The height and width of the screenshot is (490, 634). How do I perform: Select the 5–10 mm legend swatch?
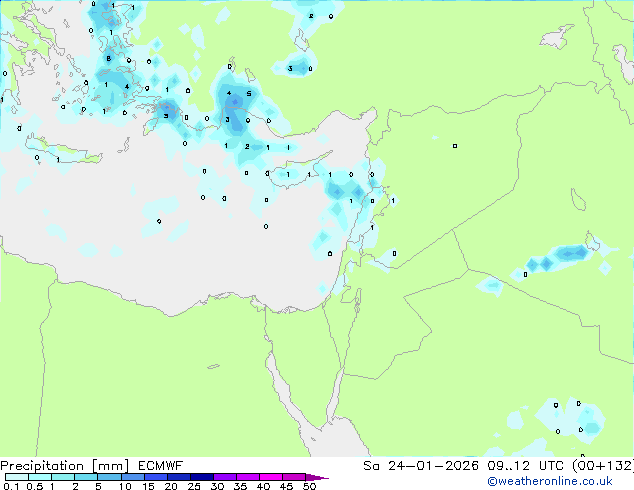[109, 477]
